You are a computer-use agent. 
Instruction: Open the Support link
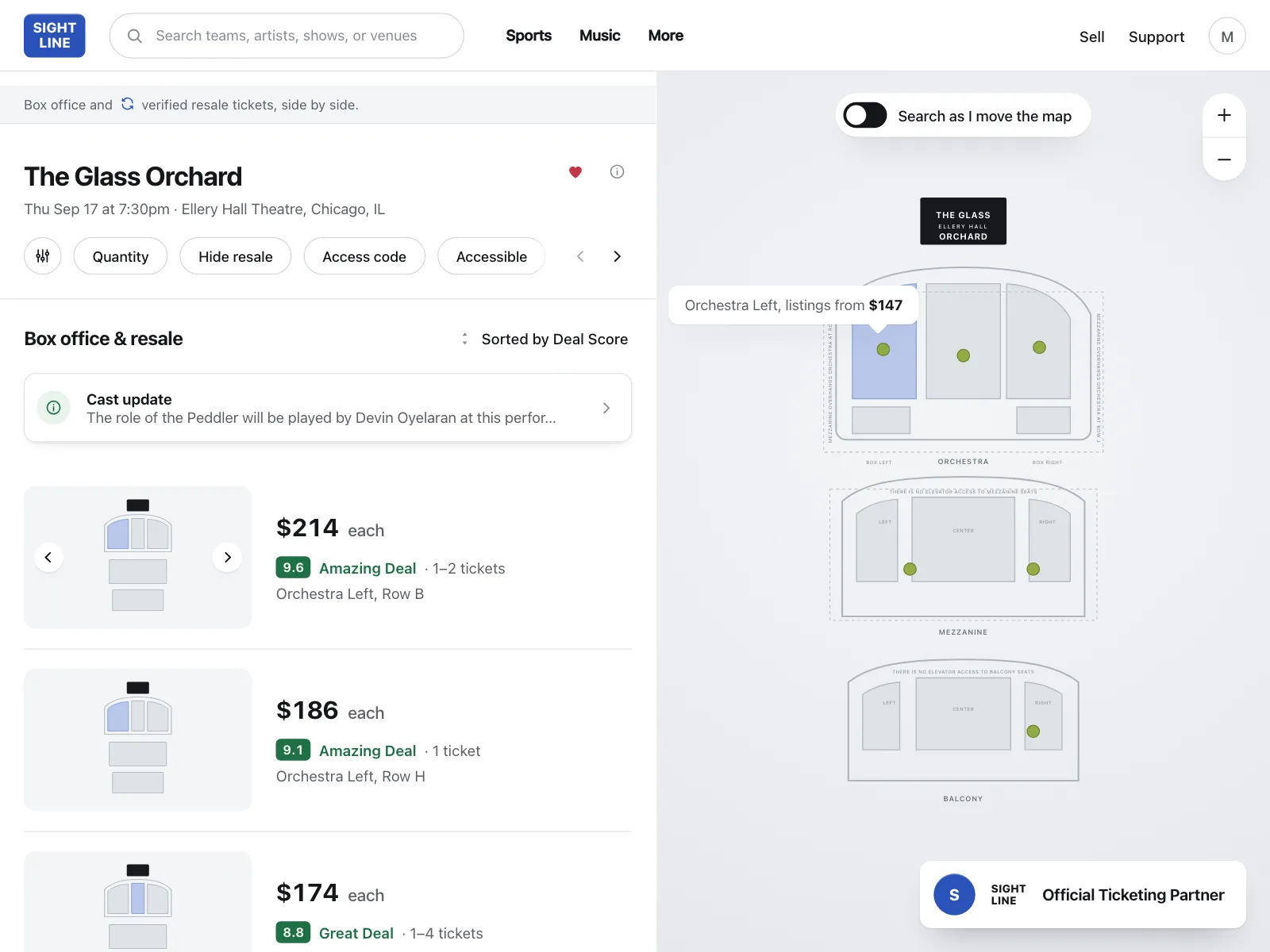tap(1156, 36)
